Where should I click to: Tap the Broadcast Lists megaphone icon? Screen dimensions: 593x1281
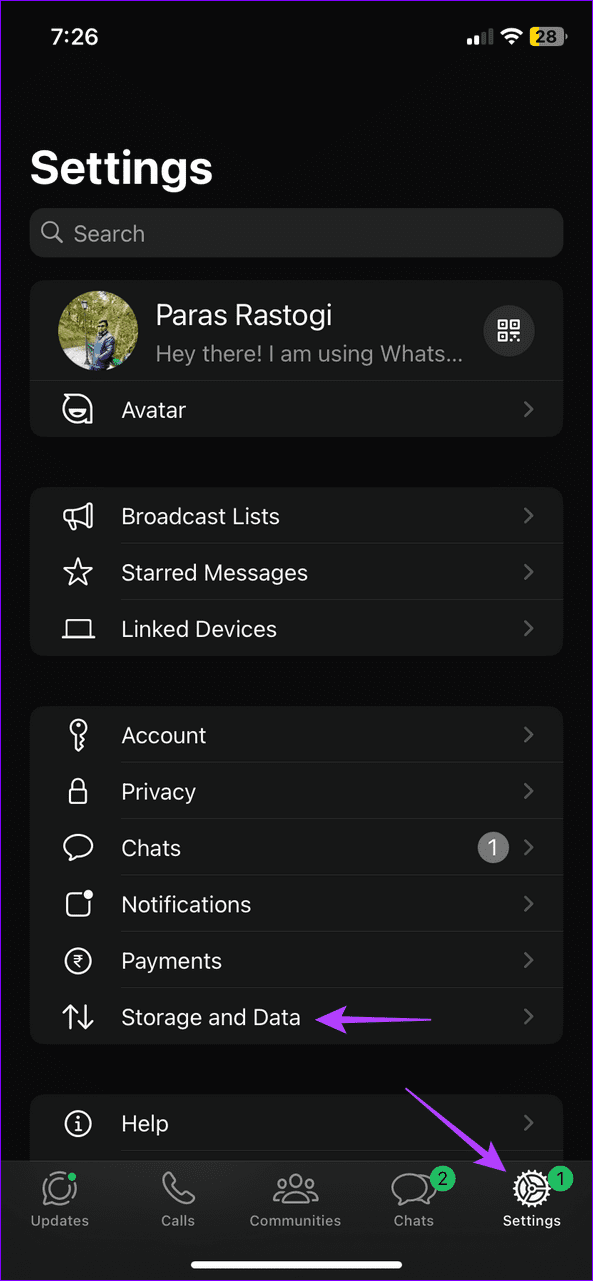point(78,516)
